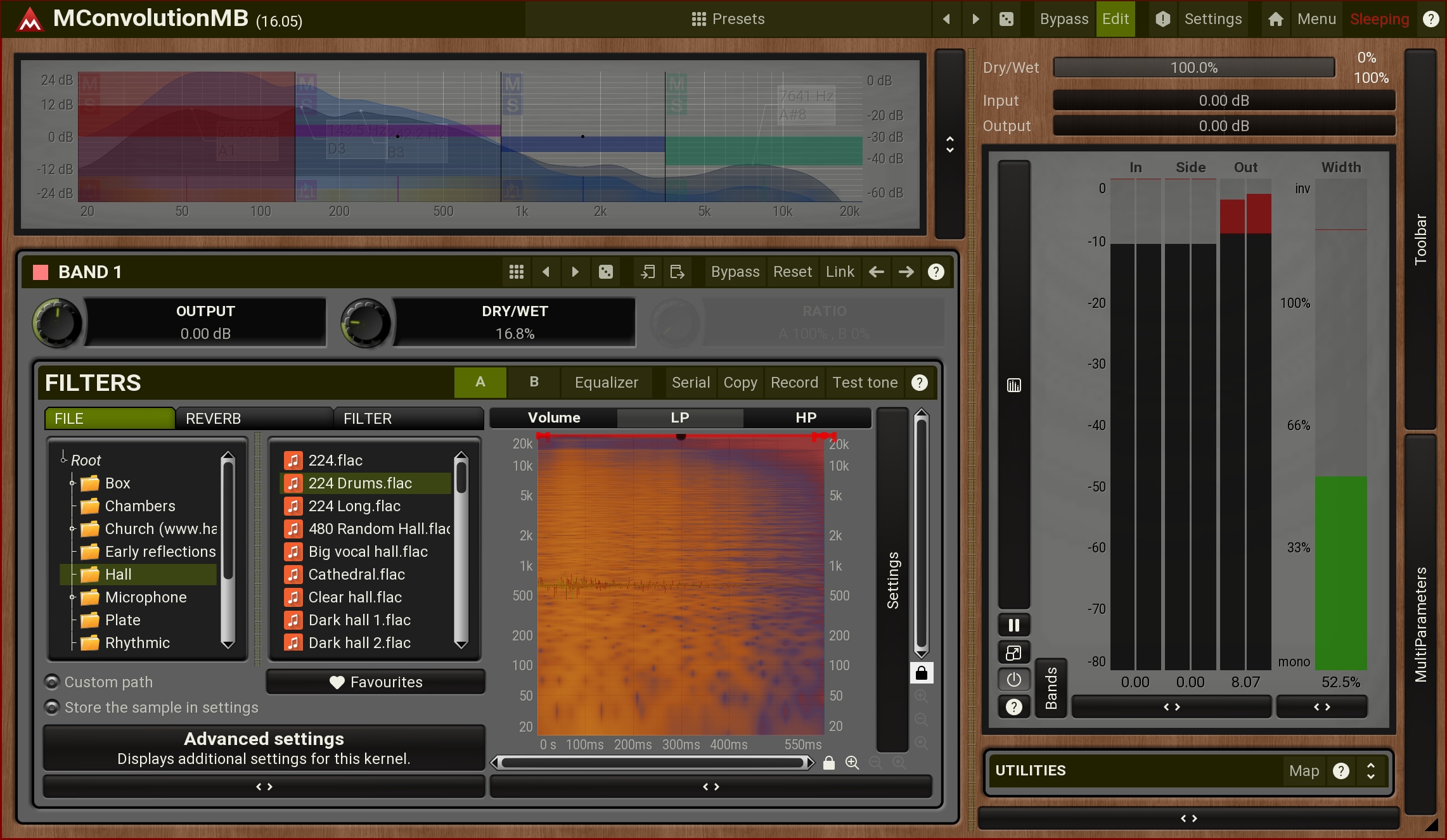Expand the Box folder in the tree
Viewport: 1447px width, 840px height.
[x=72, y=483]
